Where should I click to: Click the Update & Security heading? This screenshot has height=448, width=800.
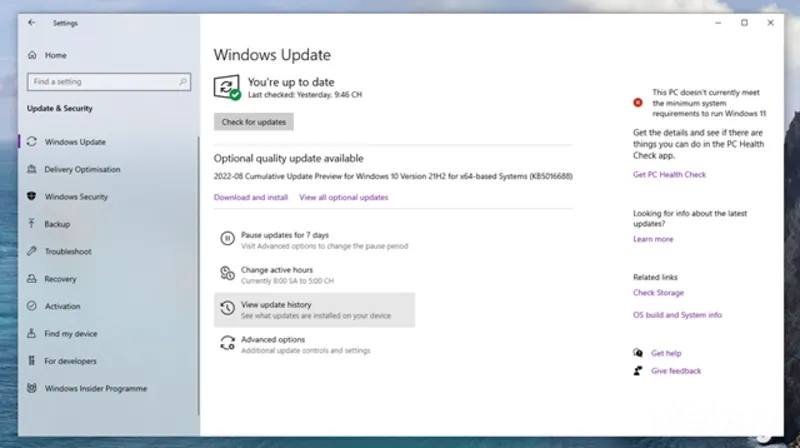click(x=60, y=108)
